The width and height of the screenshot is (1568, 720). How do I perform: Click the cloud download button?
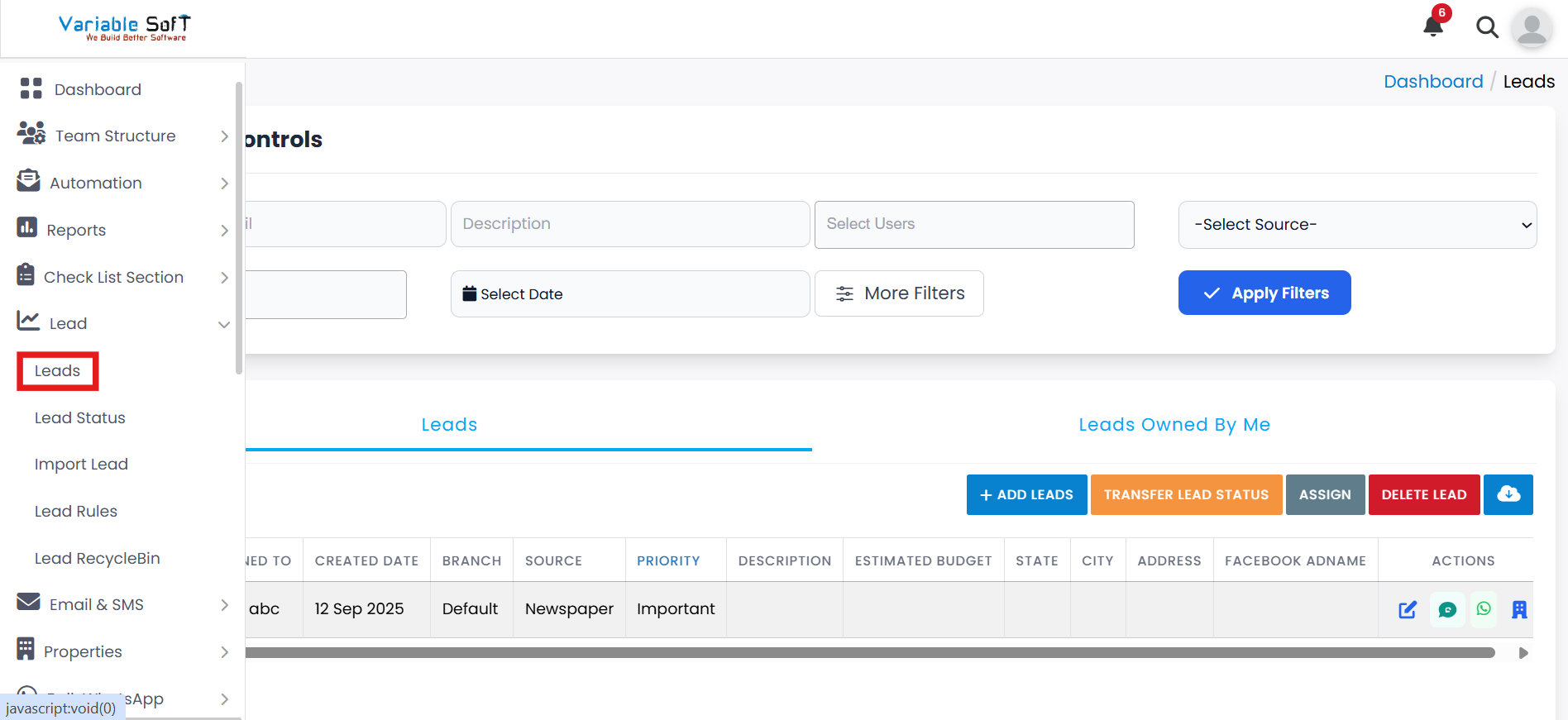point(1508,494)
